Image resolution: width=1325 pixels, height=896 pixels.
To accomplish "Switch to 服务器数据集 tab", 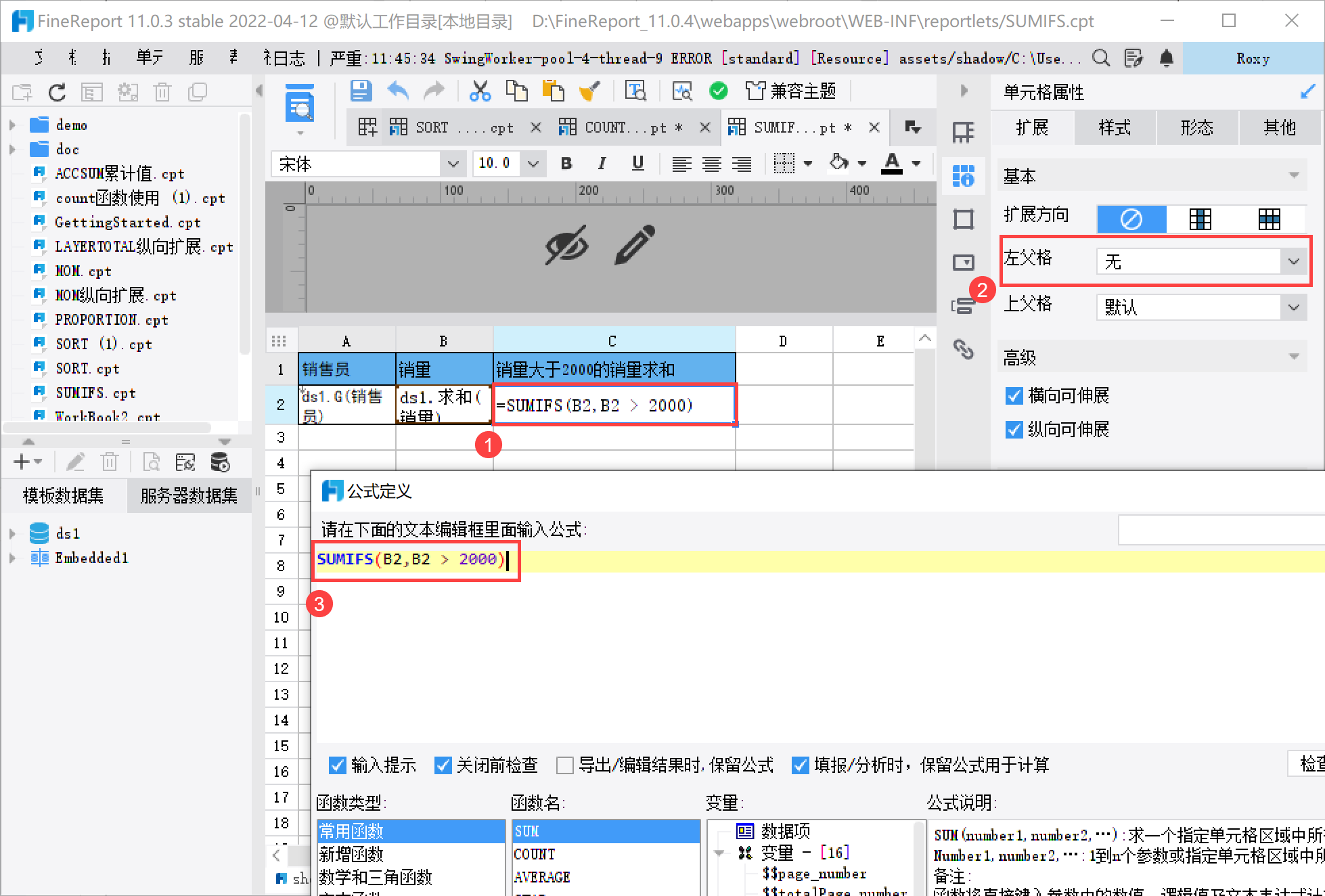I will pos(189,496).
